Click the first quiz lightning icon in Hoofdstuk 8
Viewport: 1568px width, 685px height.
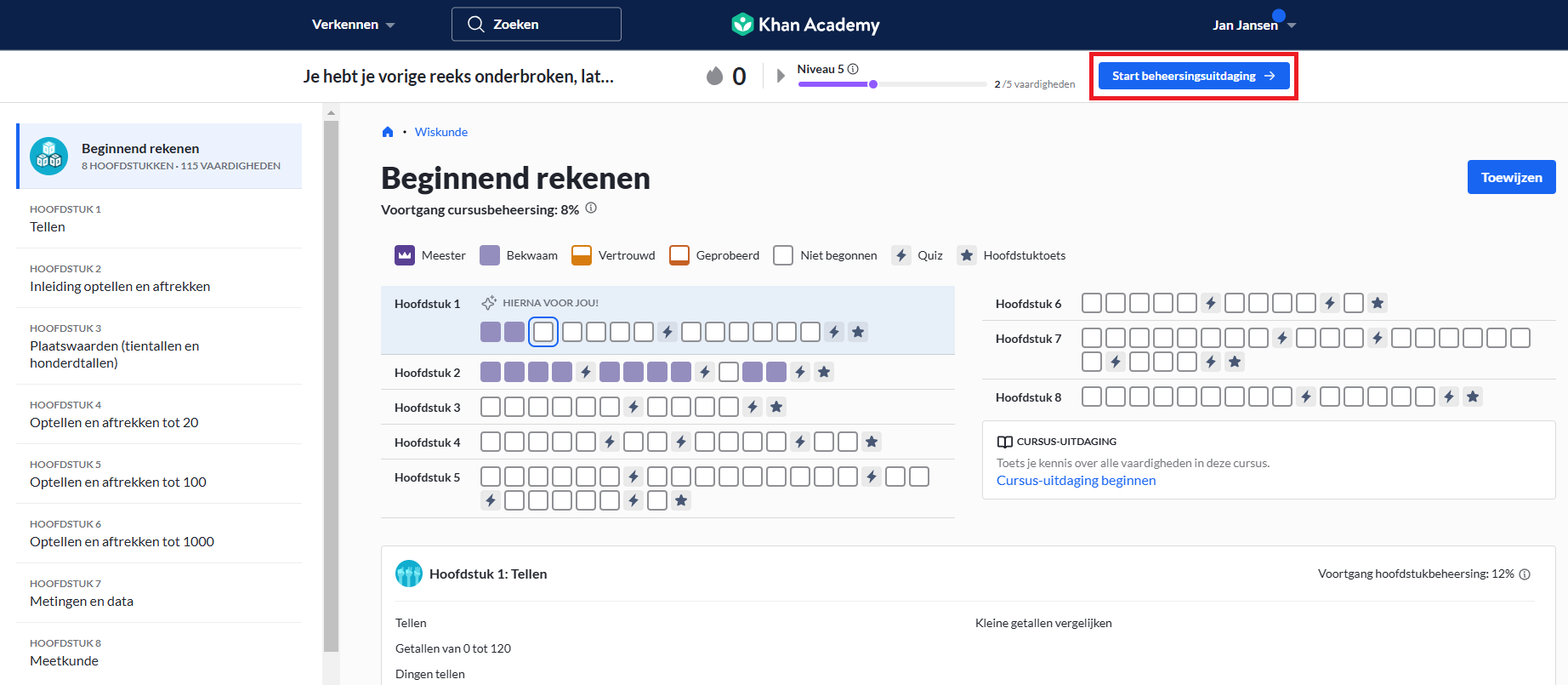1306,397
